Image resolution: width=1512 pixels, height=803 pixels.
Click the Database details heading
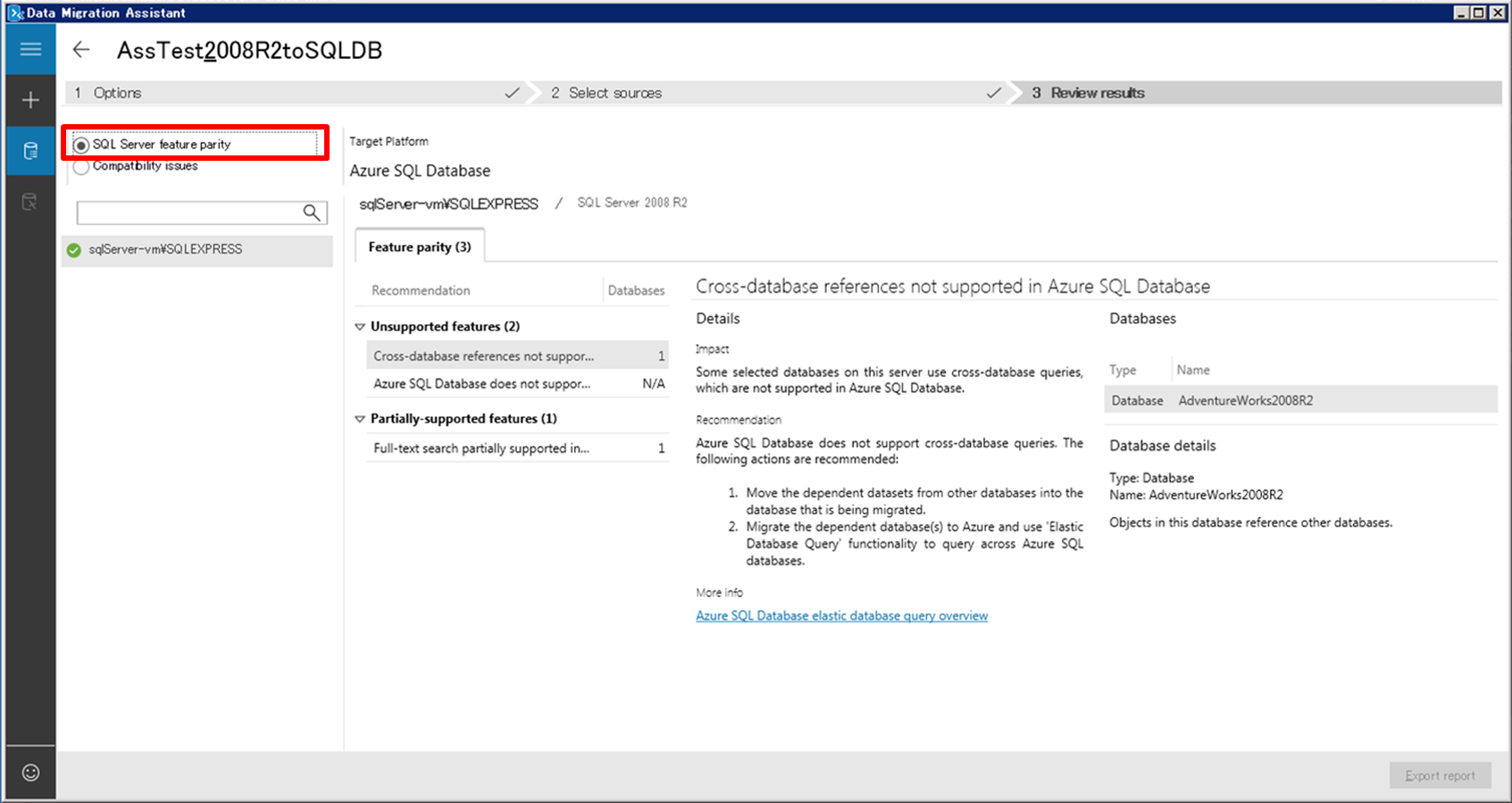click(1163, 446)
